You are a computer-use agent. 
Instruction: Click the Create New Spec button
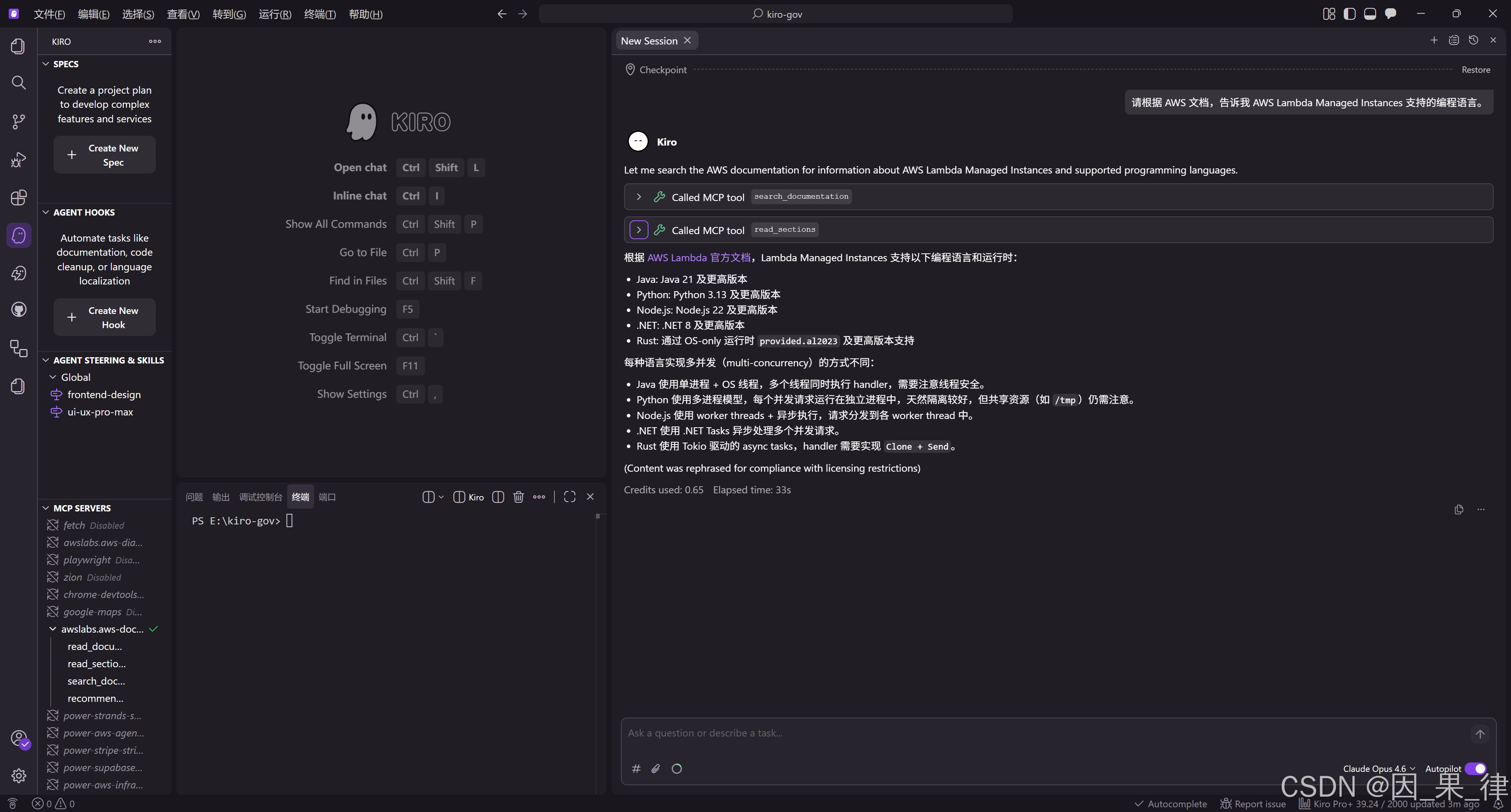point(104,155)
